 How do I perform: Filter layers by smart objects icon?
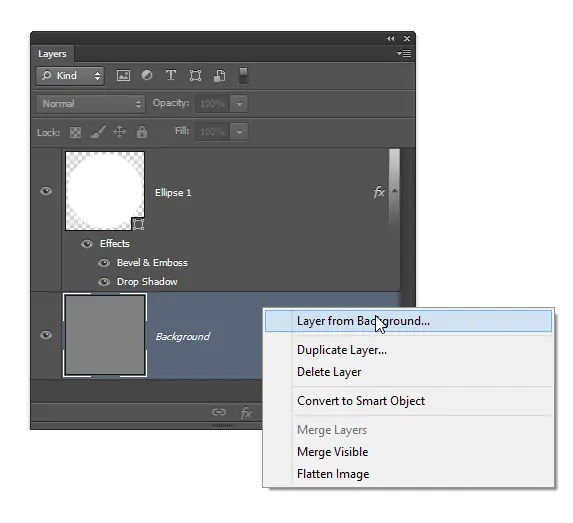[x=219, y=76]
